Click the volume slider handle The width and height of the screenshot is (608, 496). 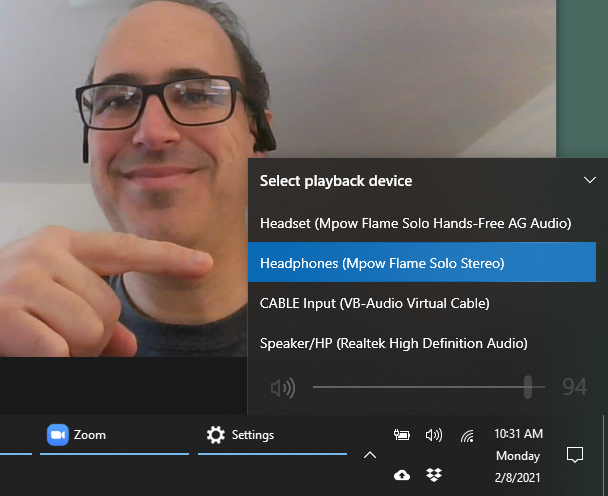point(528,387)
